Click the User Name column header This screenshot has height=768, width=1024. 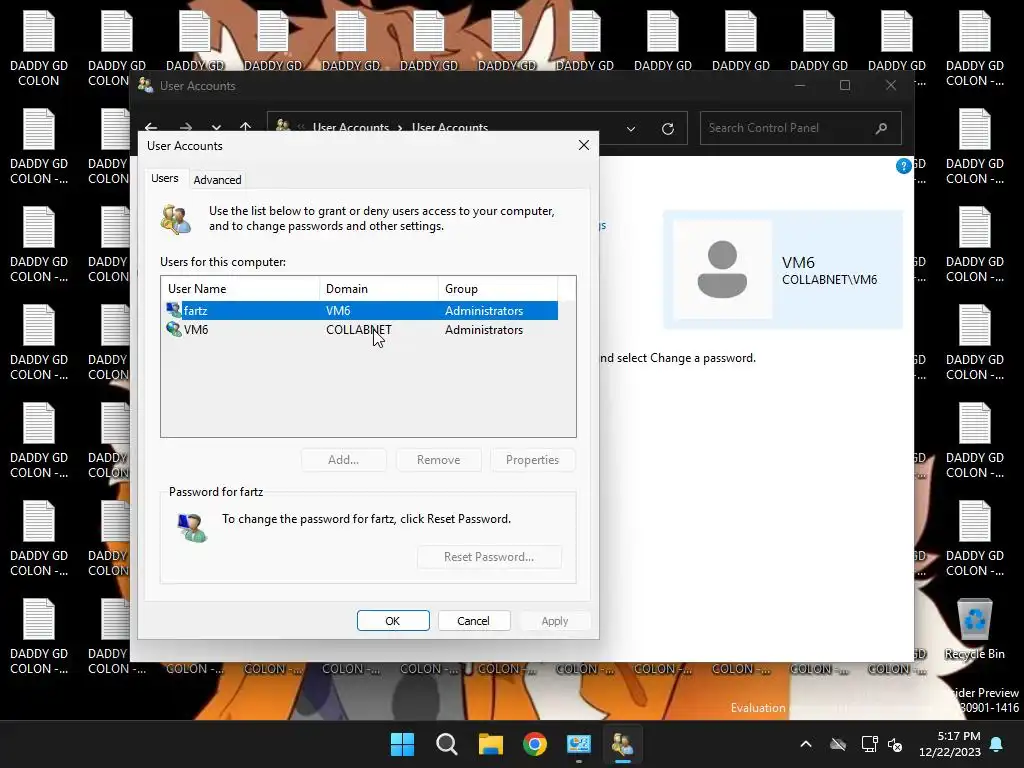pyautogui.click(x=240, y=289)
